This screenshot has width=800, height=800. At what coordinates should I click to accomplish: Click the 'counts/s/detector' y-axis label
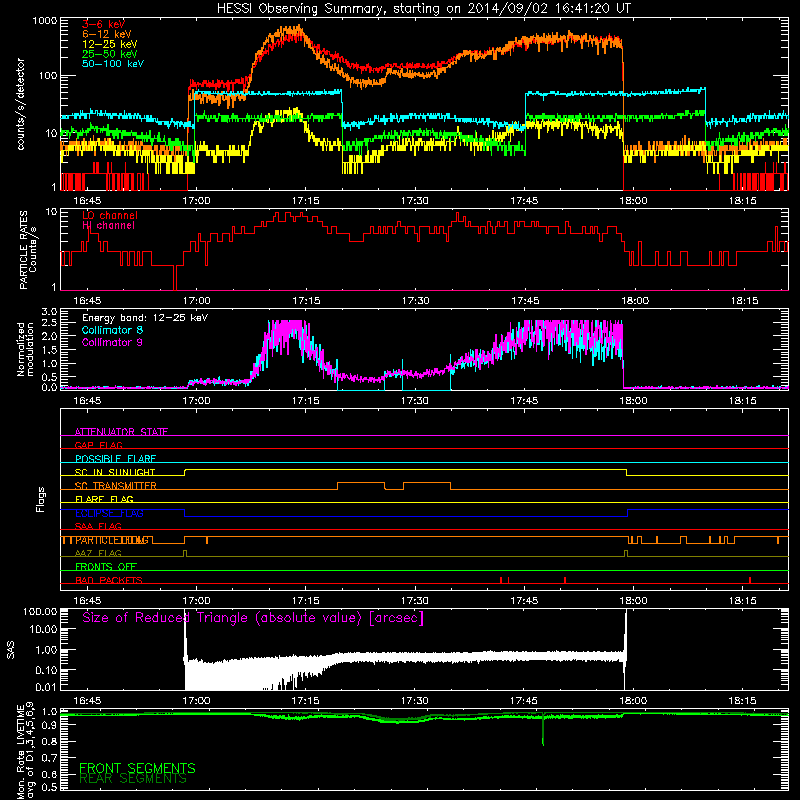click(20, 104)
